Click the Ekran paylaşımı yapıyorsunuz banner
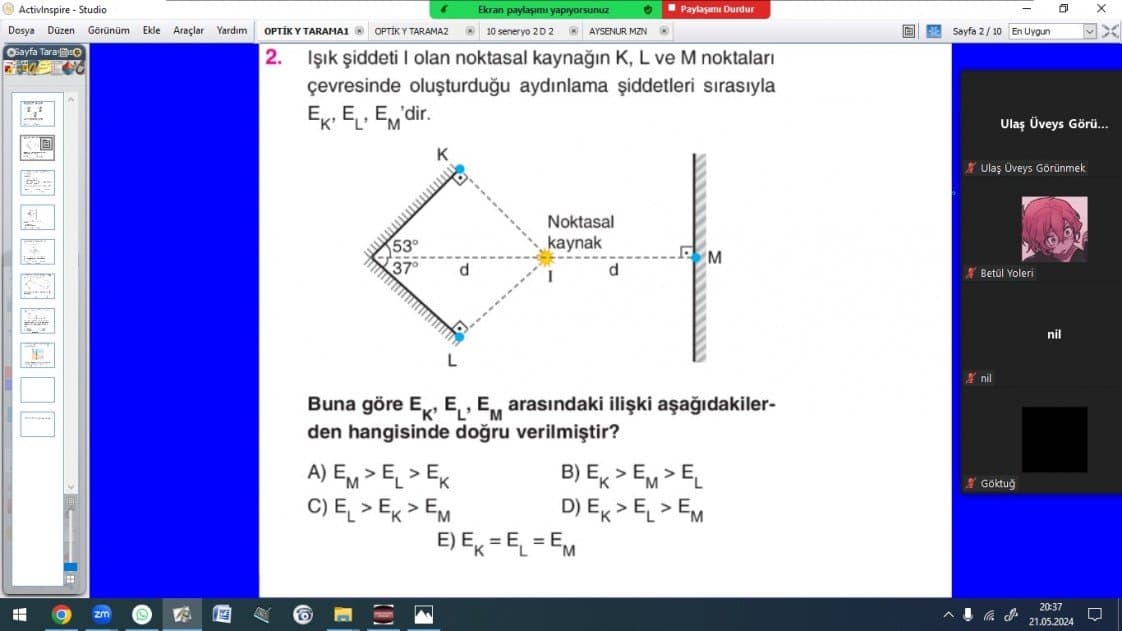The image size is (1122, 631). (x=546, y=9)
